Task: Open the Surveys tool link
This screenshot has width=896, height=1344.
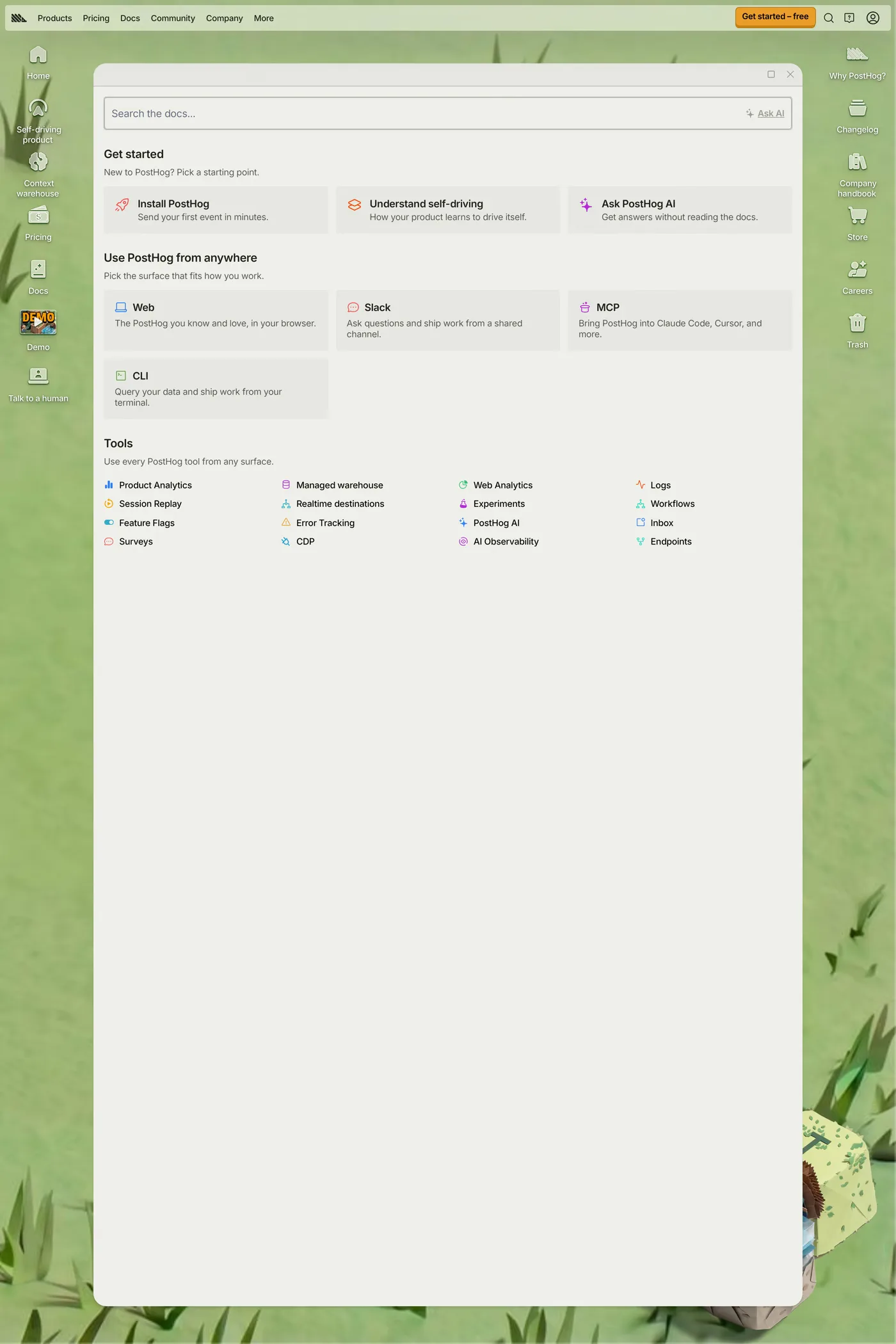Action: [x=129, y=541]
